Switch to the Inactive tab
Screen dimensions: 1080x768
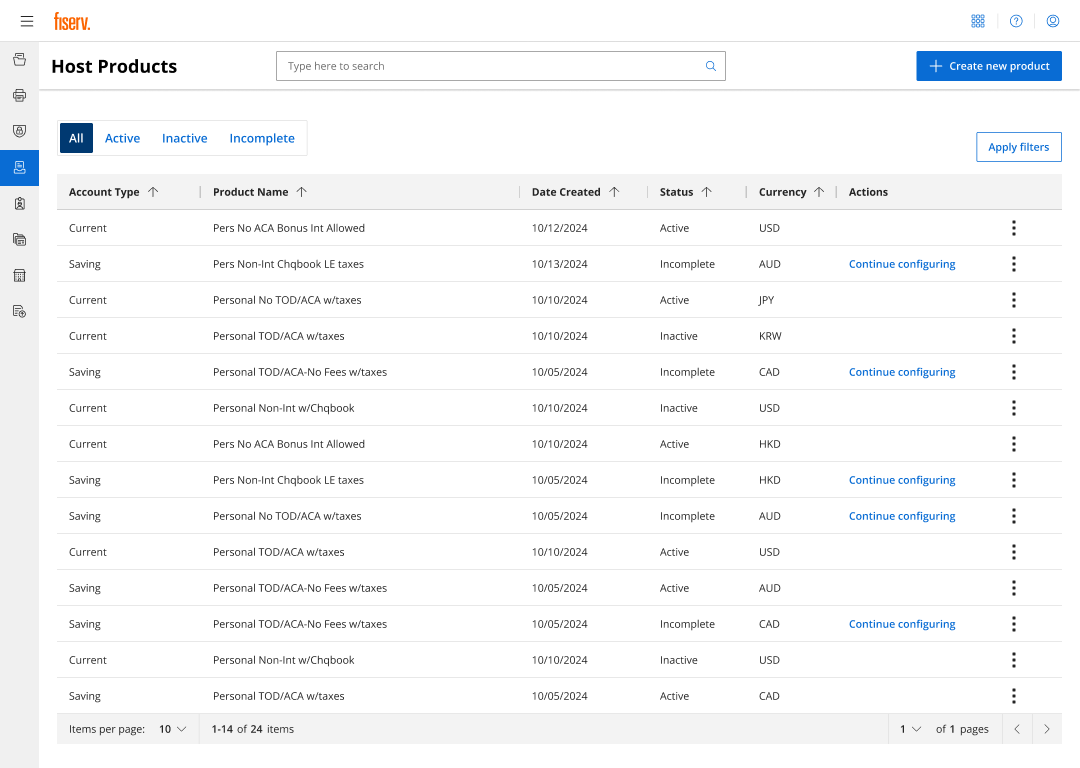(x=185, y=138)
